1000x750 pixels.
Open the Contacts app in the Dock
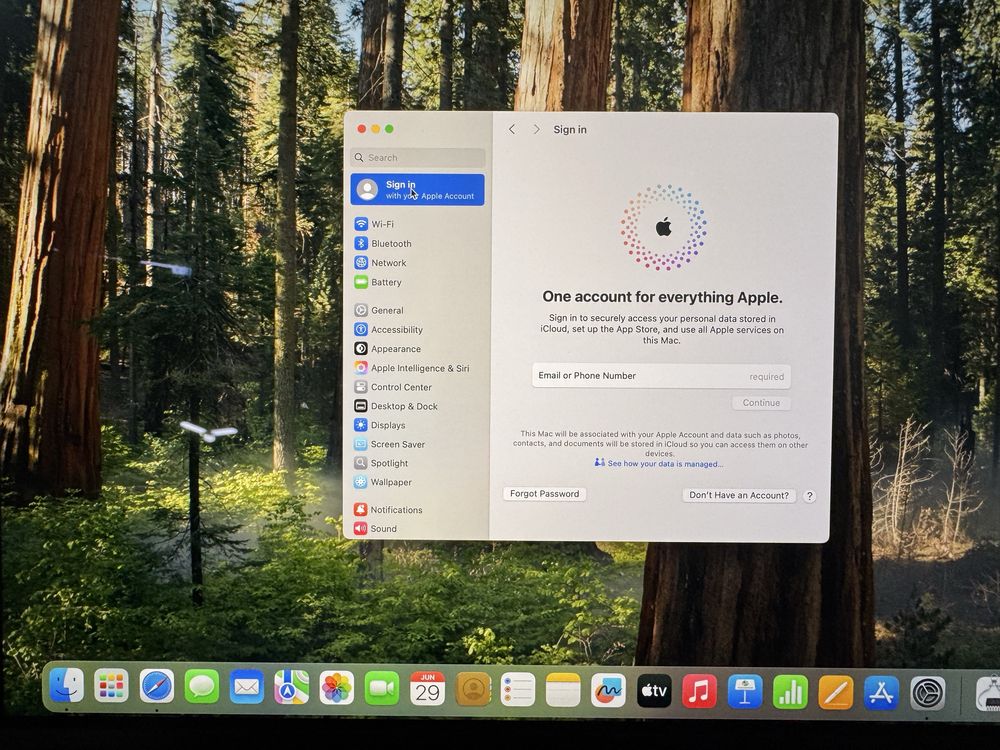(473, 689)
